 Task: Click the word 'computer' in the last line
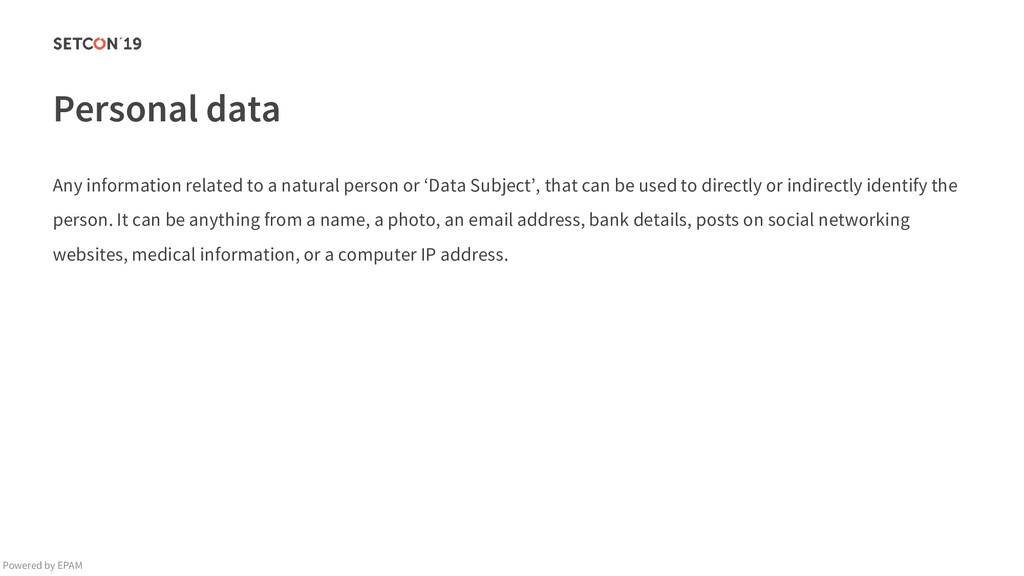tap(377, 255)
